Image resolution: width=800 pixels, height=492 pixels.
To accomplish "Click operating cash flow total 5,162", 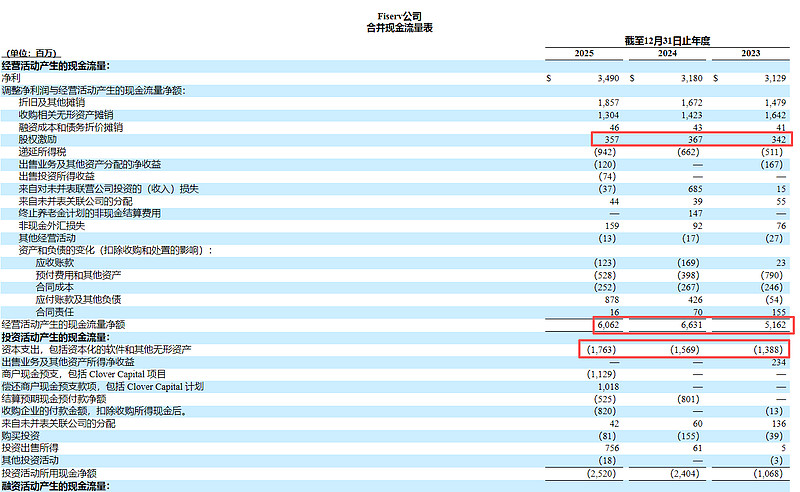I will point(775,325).
